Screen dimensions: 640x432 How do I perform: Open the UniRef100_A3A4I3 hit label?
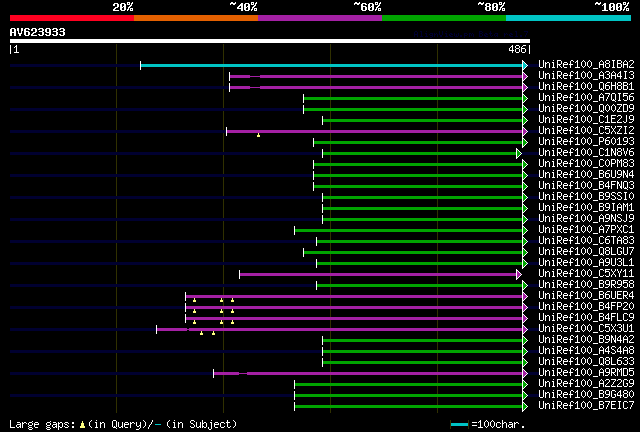[586, 76]
